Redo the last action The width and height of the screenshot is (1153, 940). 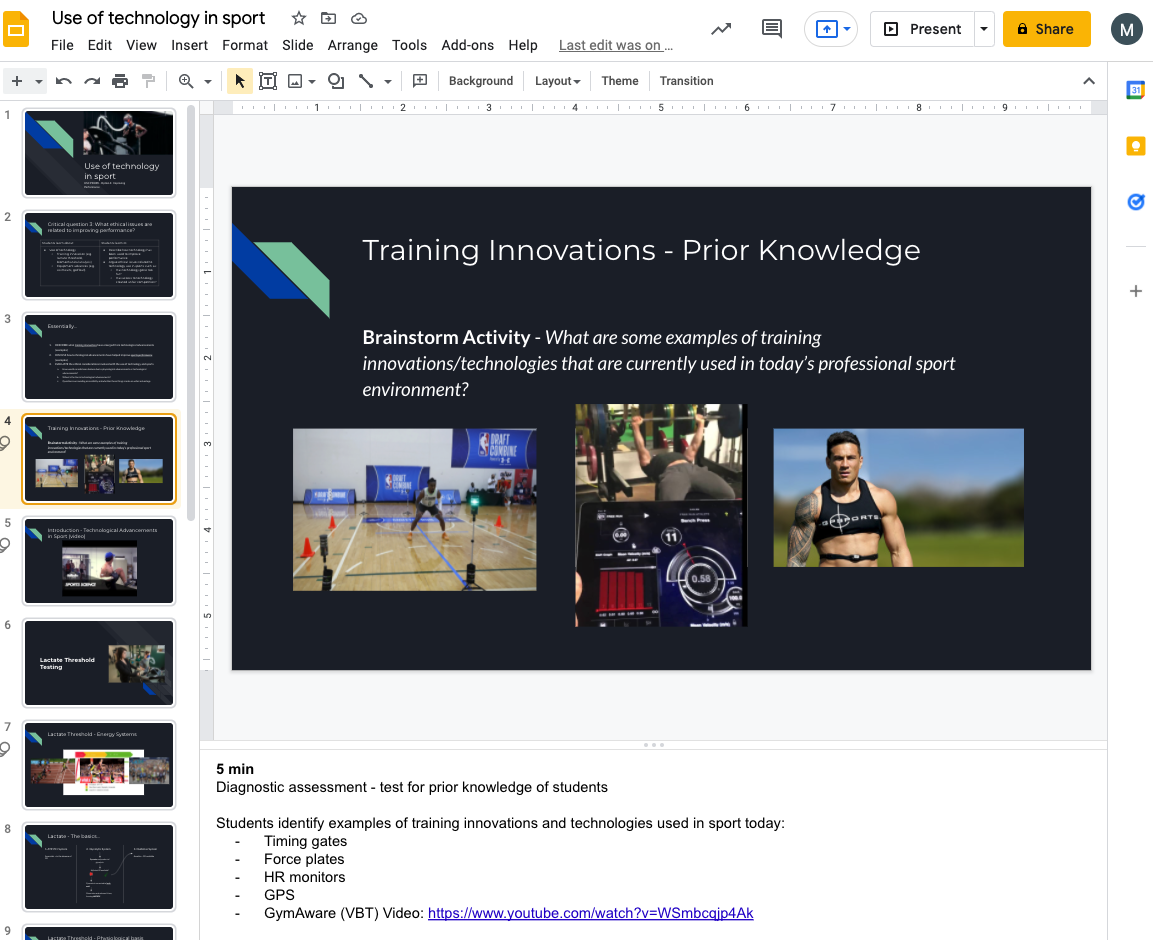(x=92, y=81)
